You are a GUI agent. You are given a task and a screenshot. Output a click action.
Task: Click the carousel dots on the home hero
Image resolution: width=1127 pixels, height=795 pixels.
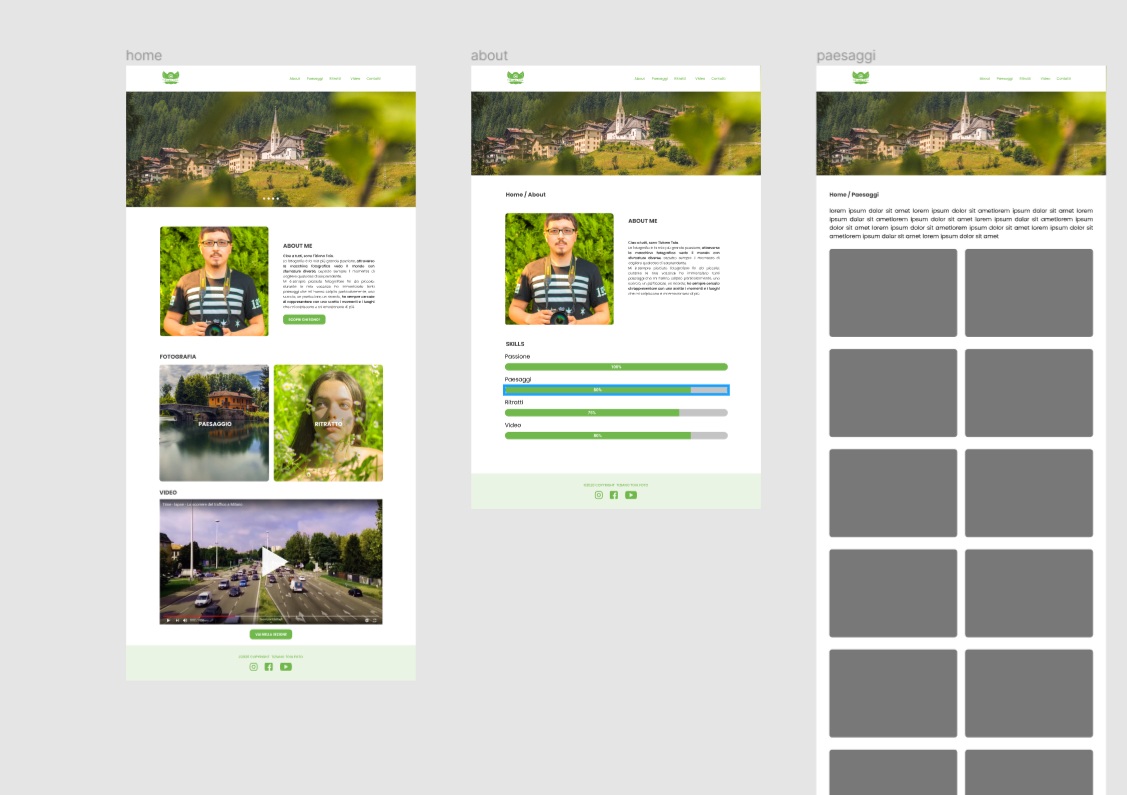tap(271, 198)
